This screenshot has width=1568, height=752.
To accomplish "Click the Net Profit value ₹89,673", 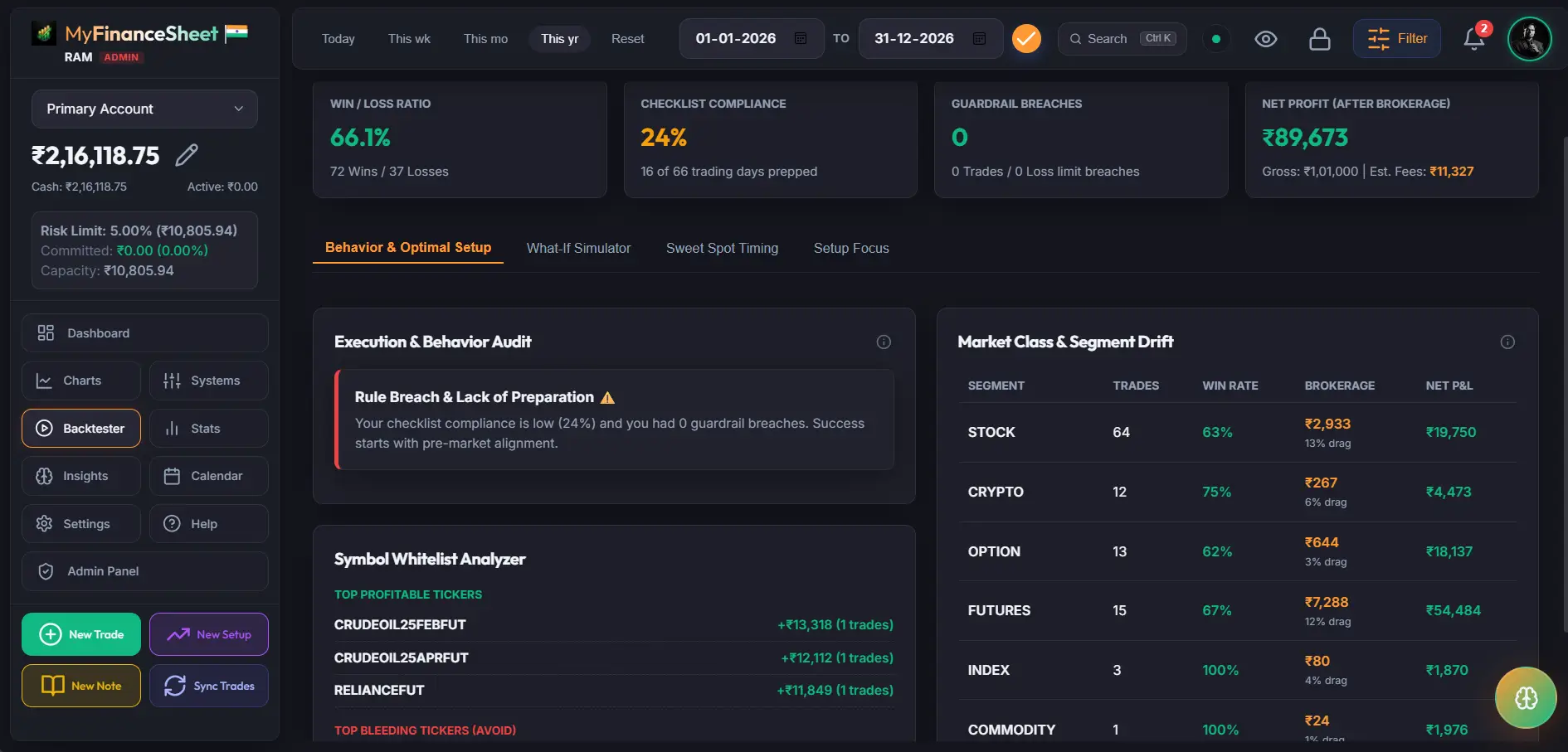I will tap(1305, 138).
